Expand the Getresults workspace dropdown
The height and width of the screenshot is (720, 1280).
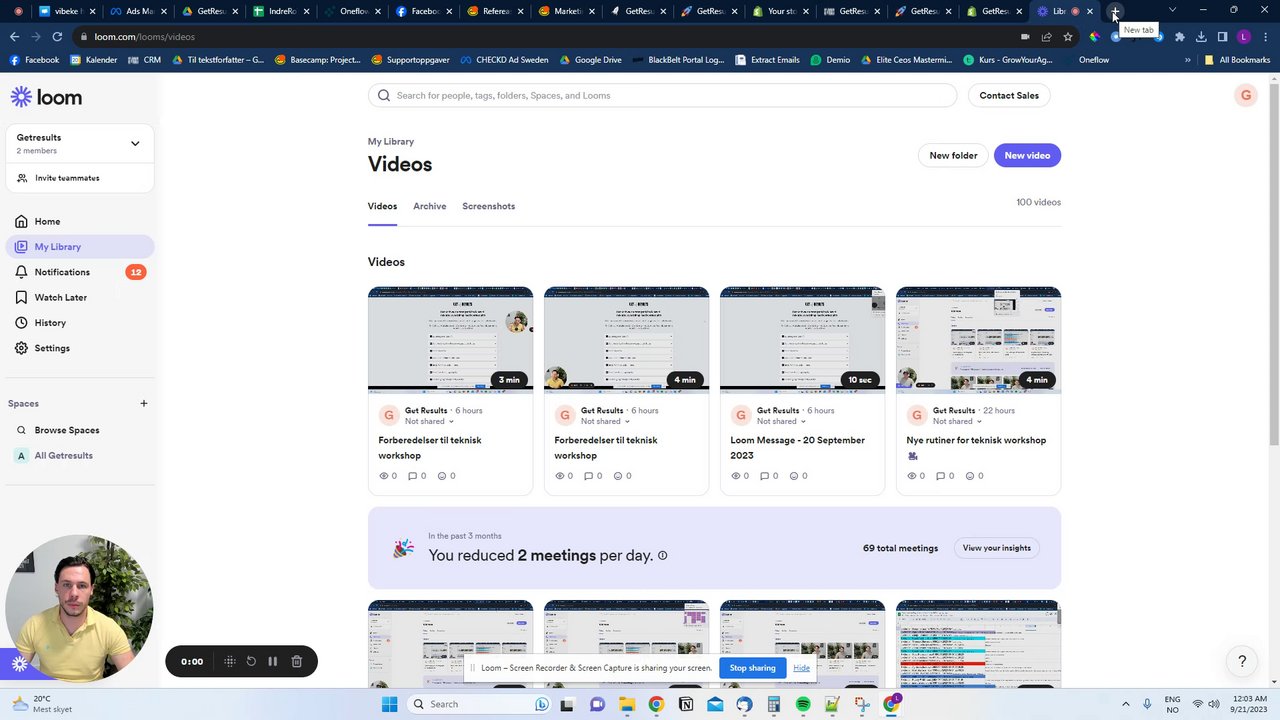click(x=135, y=143)
